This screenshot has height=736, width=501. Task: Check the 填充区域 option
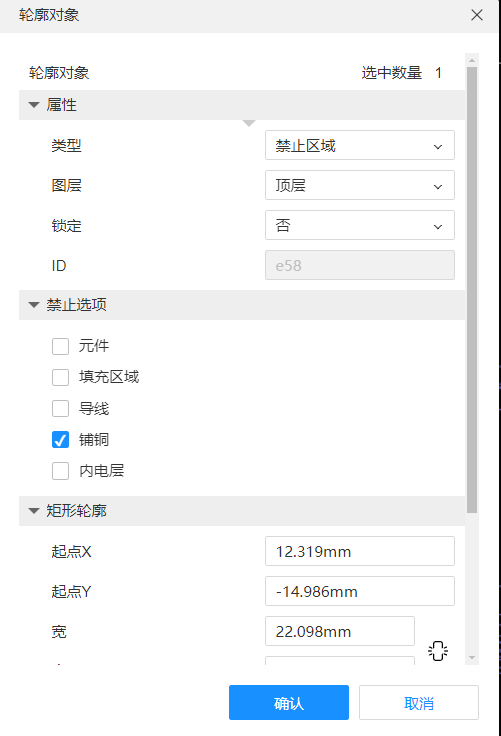pos(60,377)
